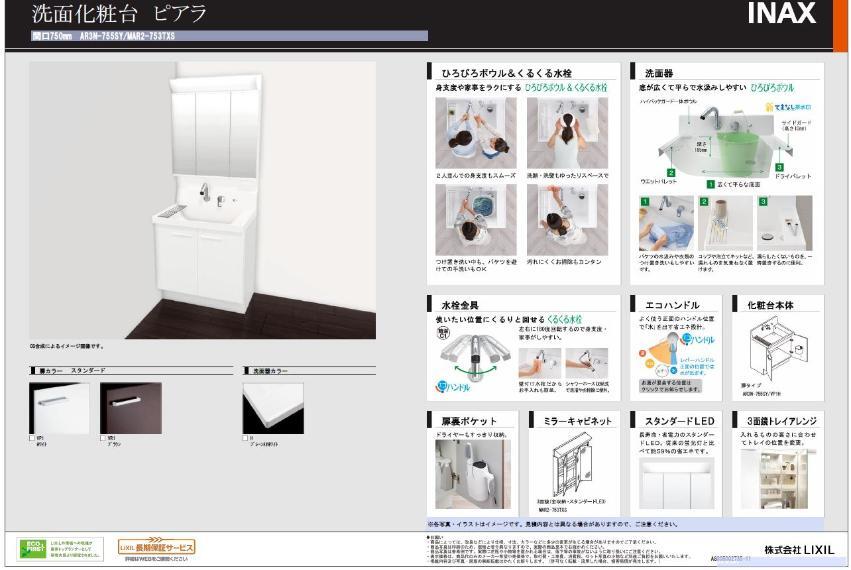The image size is (851, 570).
Task: Open the bucket-in-sink overhead photo
Action: click(476, 220)
